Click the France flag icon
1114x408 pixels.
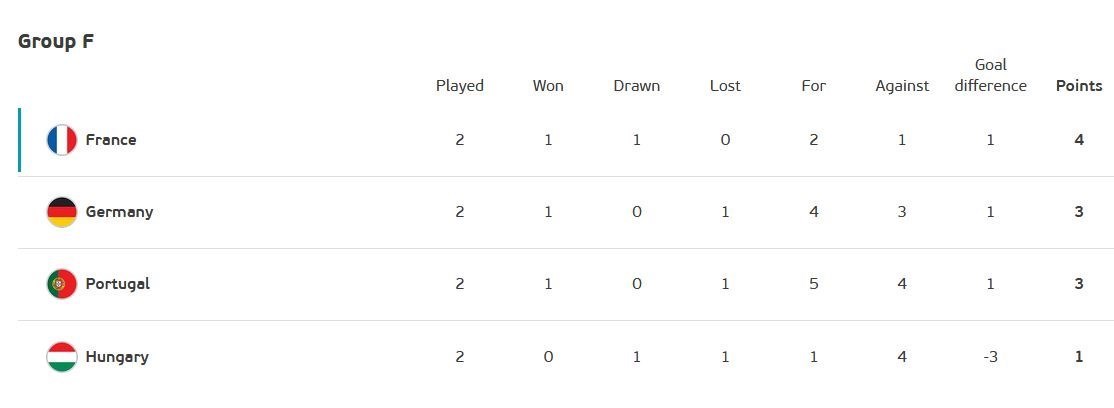coord(62,140)
